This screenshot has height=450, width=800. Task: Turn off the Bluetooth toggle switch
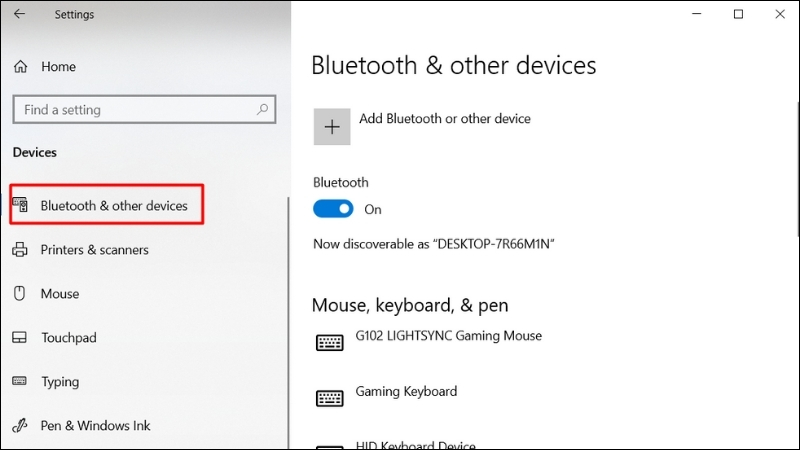coord(333,209)
